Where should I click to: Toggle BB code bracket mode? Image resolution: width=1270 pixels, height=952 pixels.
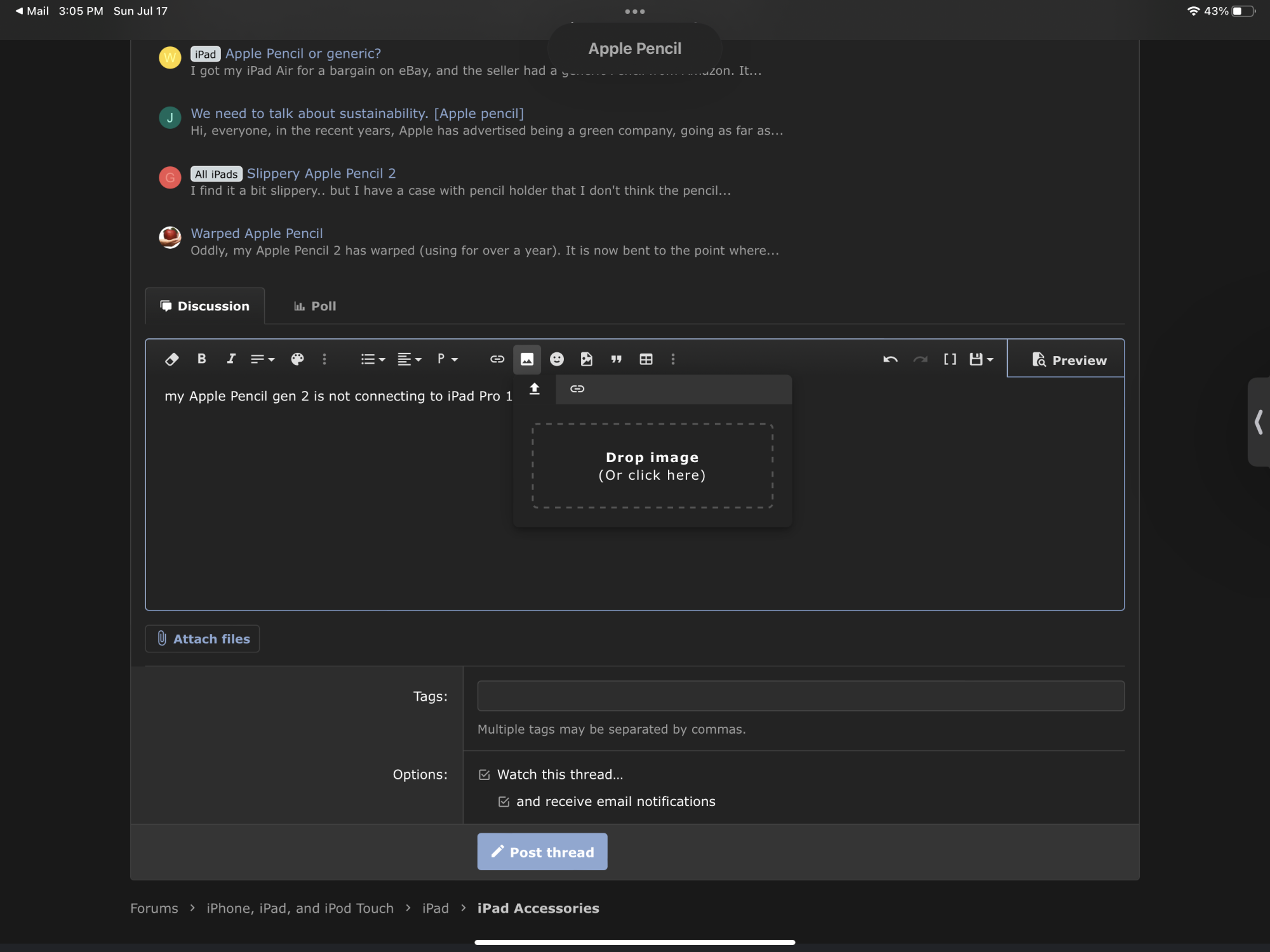(x=950, y=359)
